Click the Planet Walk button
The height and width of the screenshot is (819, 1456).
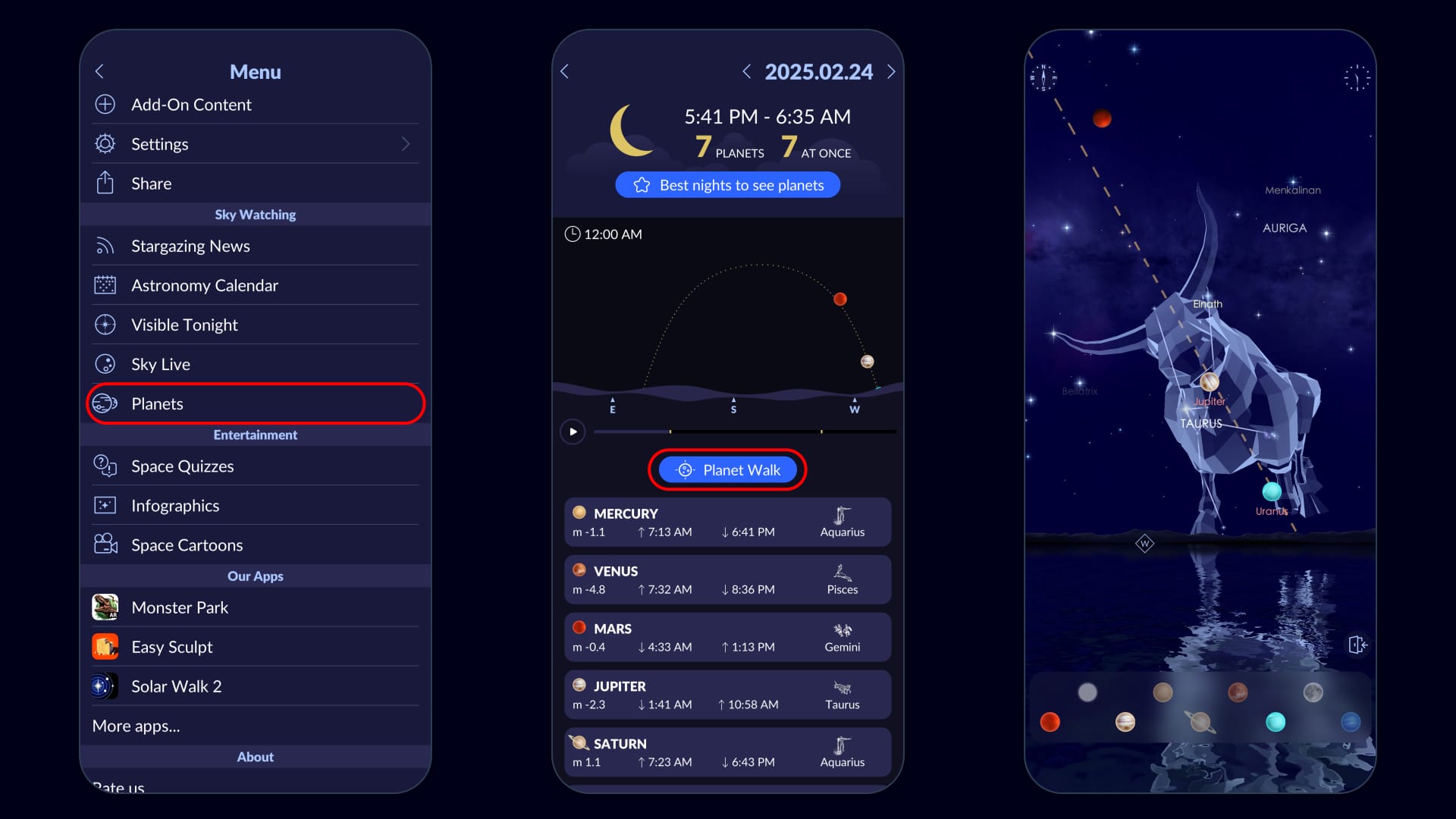tap(728, 469)
